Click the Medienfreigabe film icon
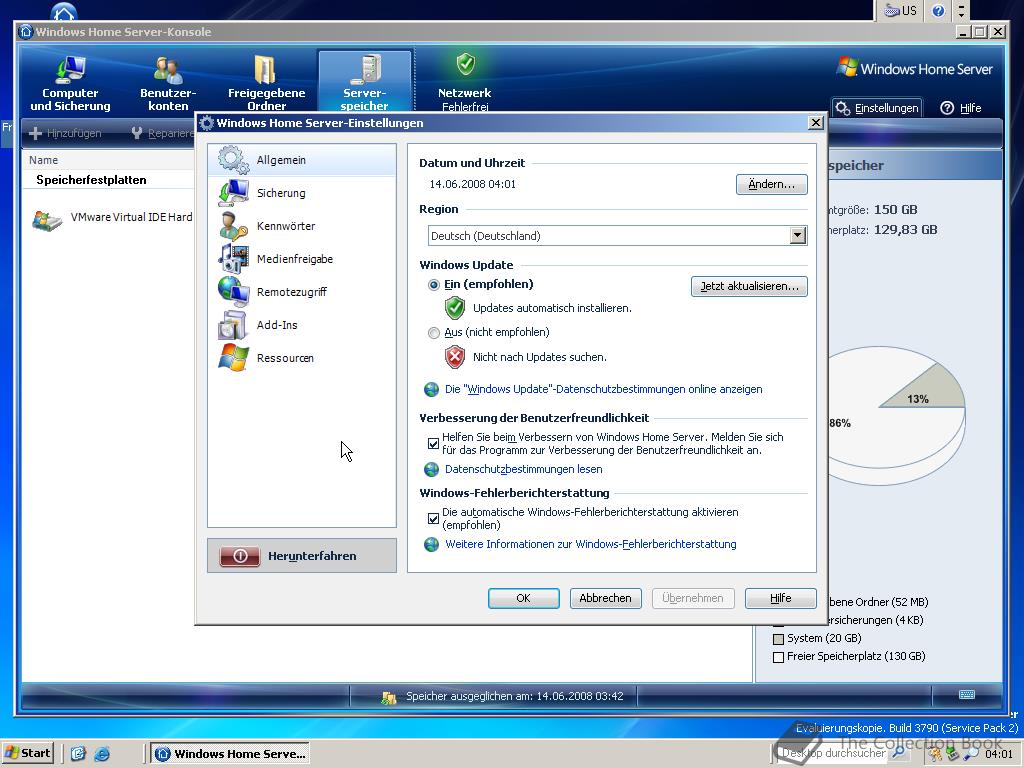This screenshot has height=768, width=1024. 233,259
